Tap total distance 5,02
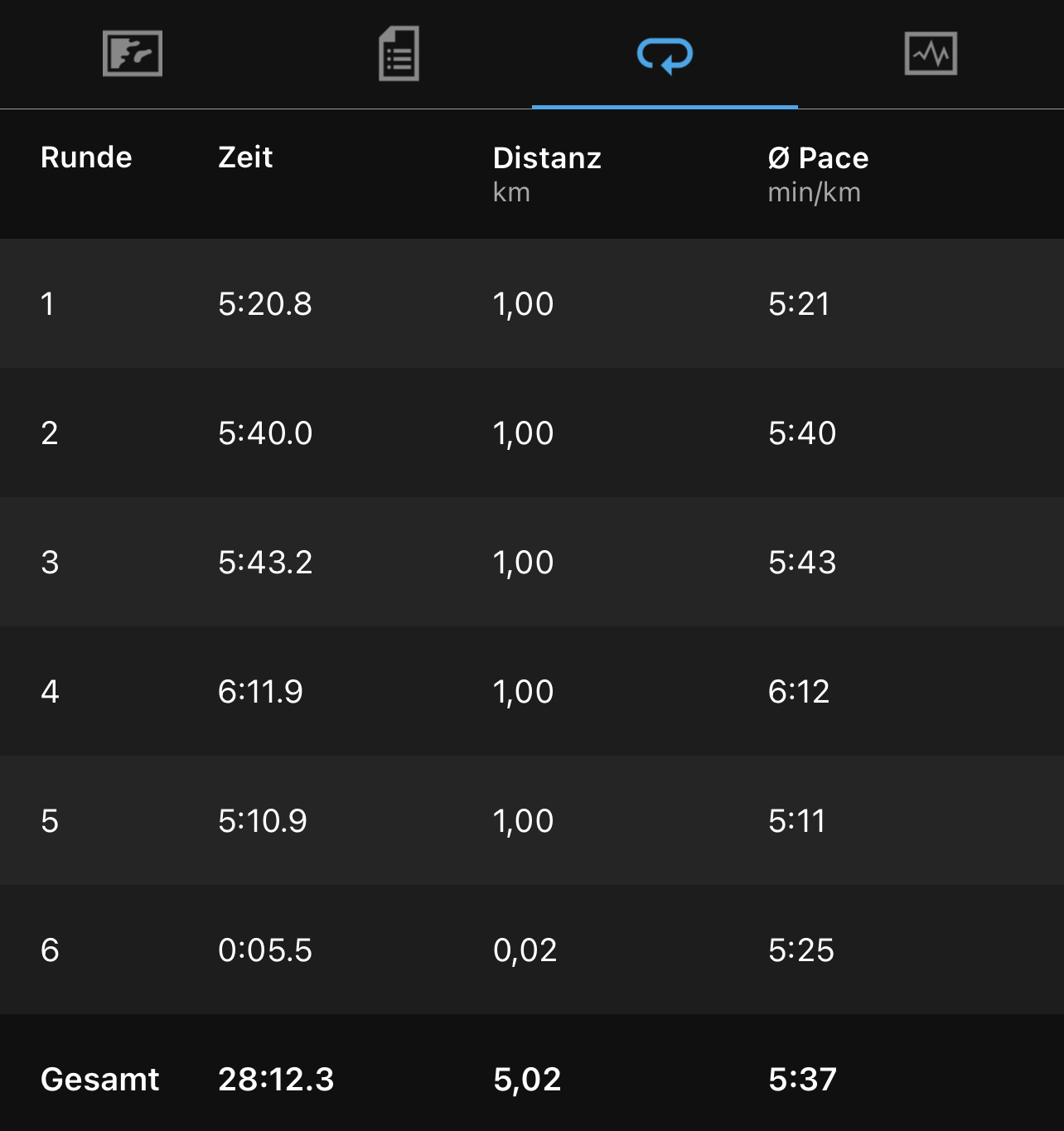 [x=527, y=1080]
